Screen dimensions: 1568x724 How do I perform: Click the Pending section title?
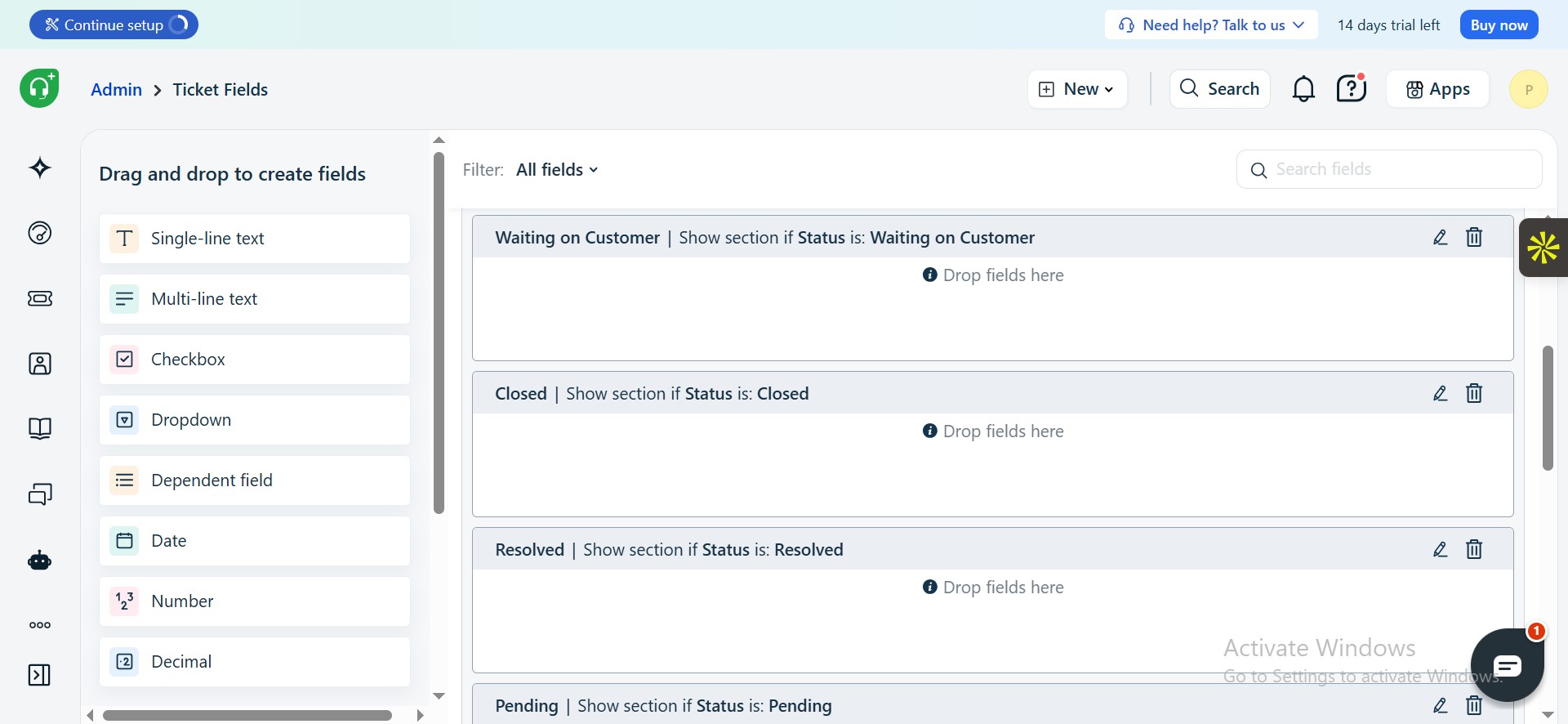point(527,706)
